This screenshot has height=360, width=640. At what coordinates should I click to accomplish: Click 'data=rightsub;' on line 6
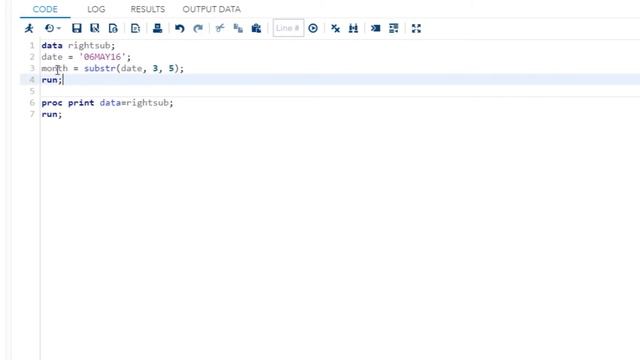coord(137,102)
